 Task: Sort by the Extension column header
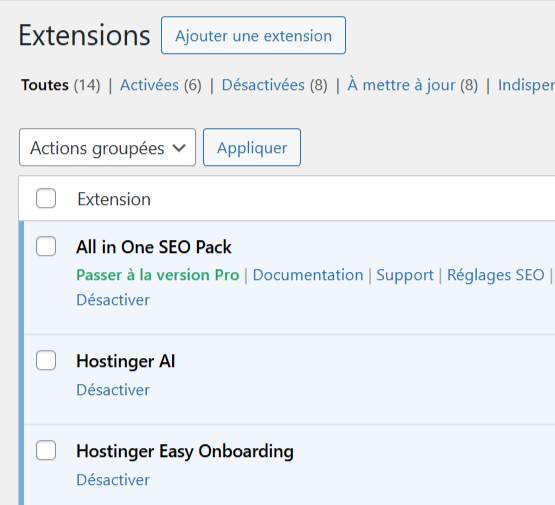click(114, 199)
